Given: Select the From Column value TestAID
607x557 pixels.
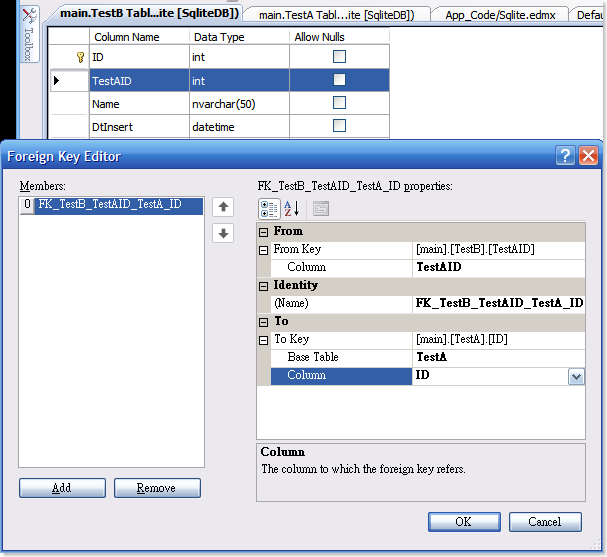Looking at the screenshot, I should 499,267.
